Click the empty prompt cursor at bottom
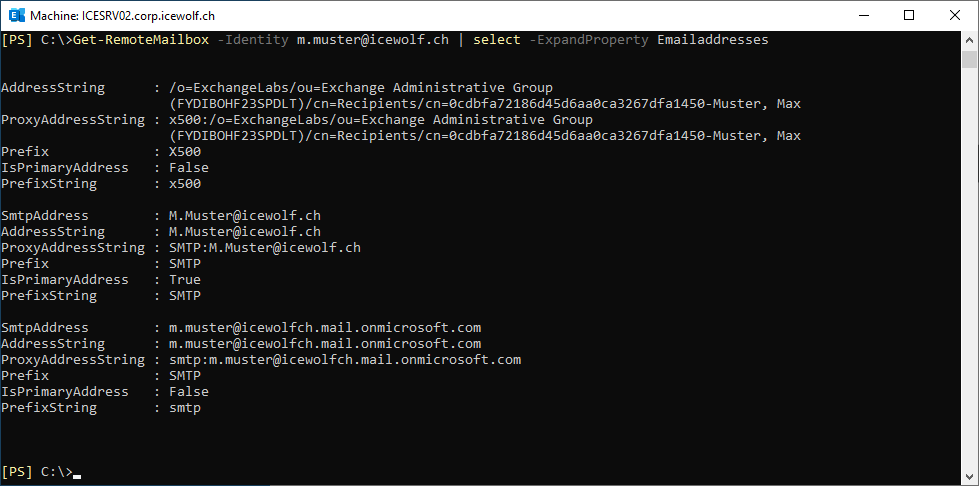 coord(77,474)
